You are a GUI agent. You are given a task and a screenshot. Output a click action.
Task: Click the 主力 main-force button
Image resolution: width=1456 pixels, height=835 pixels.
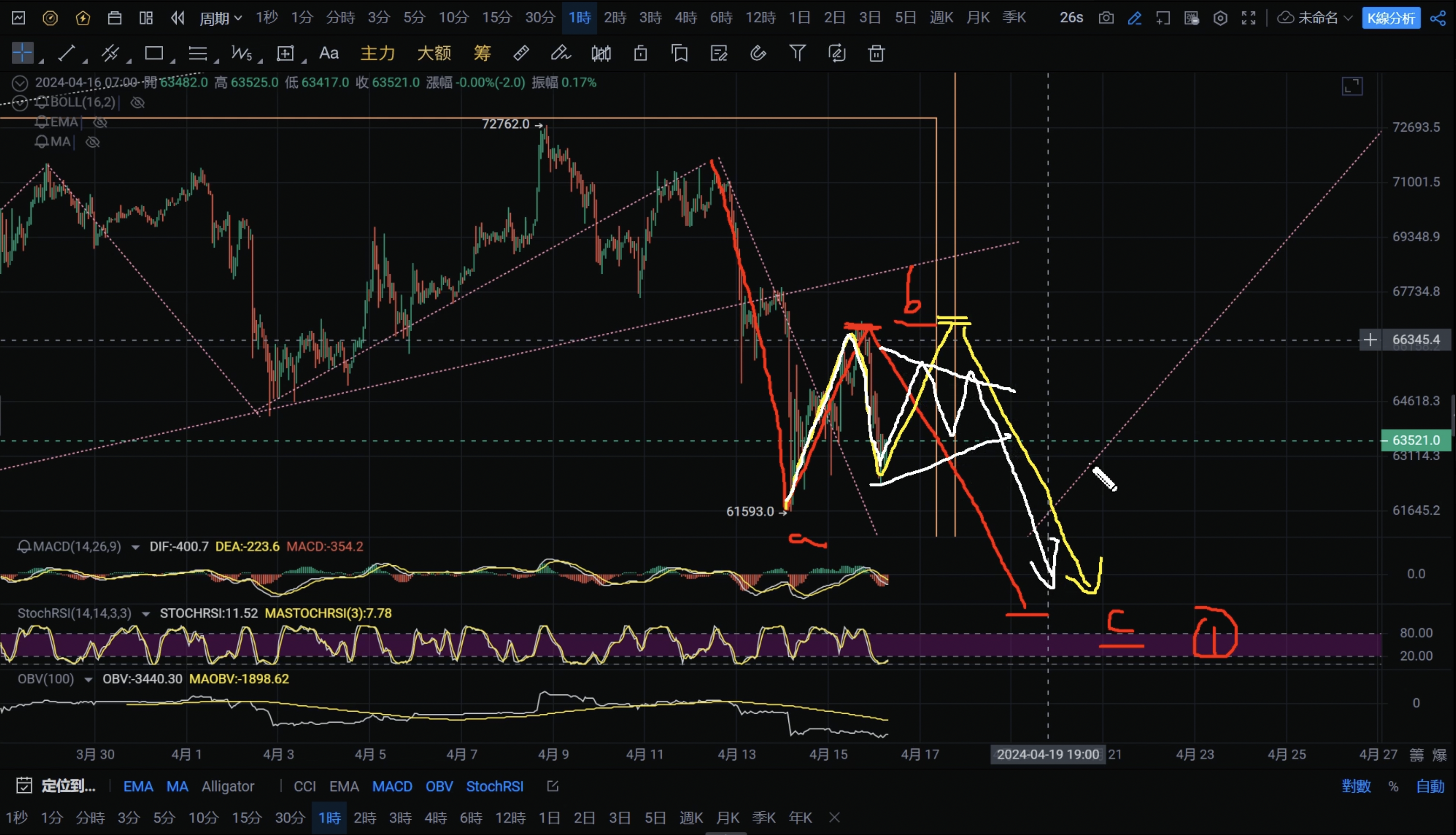pos(378,53)
